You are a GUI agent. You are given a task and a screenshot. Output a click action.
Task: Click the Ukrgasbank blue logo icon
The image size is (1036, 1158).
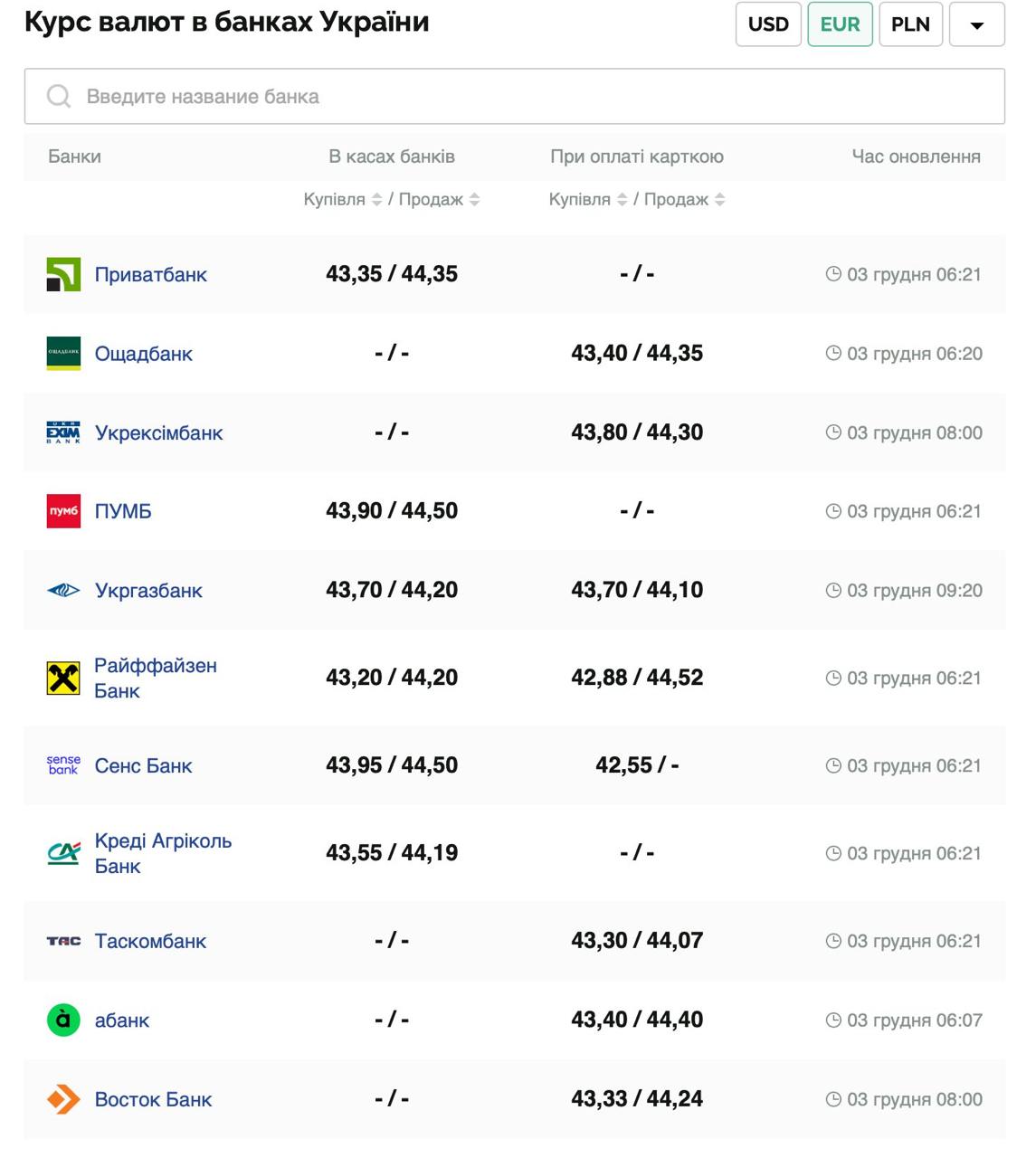[x=63, y=591]
